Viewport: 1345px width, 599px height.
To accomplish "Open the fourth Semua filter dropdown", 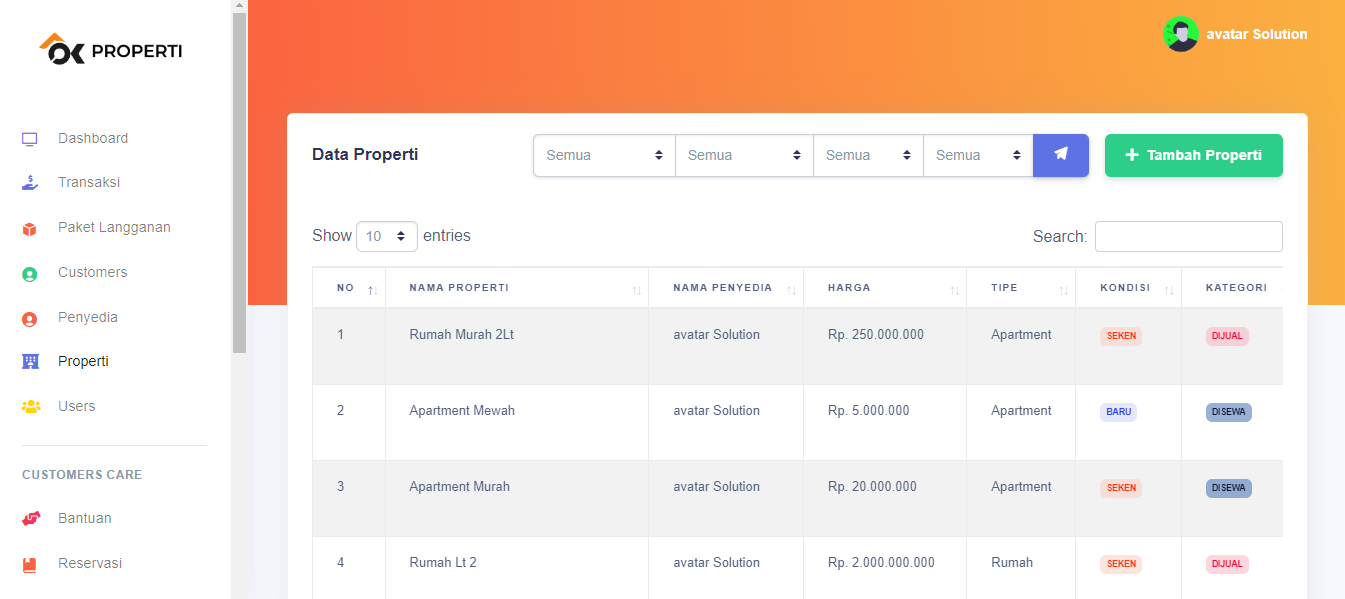I will pyautogui.click(x=977, y=155).
